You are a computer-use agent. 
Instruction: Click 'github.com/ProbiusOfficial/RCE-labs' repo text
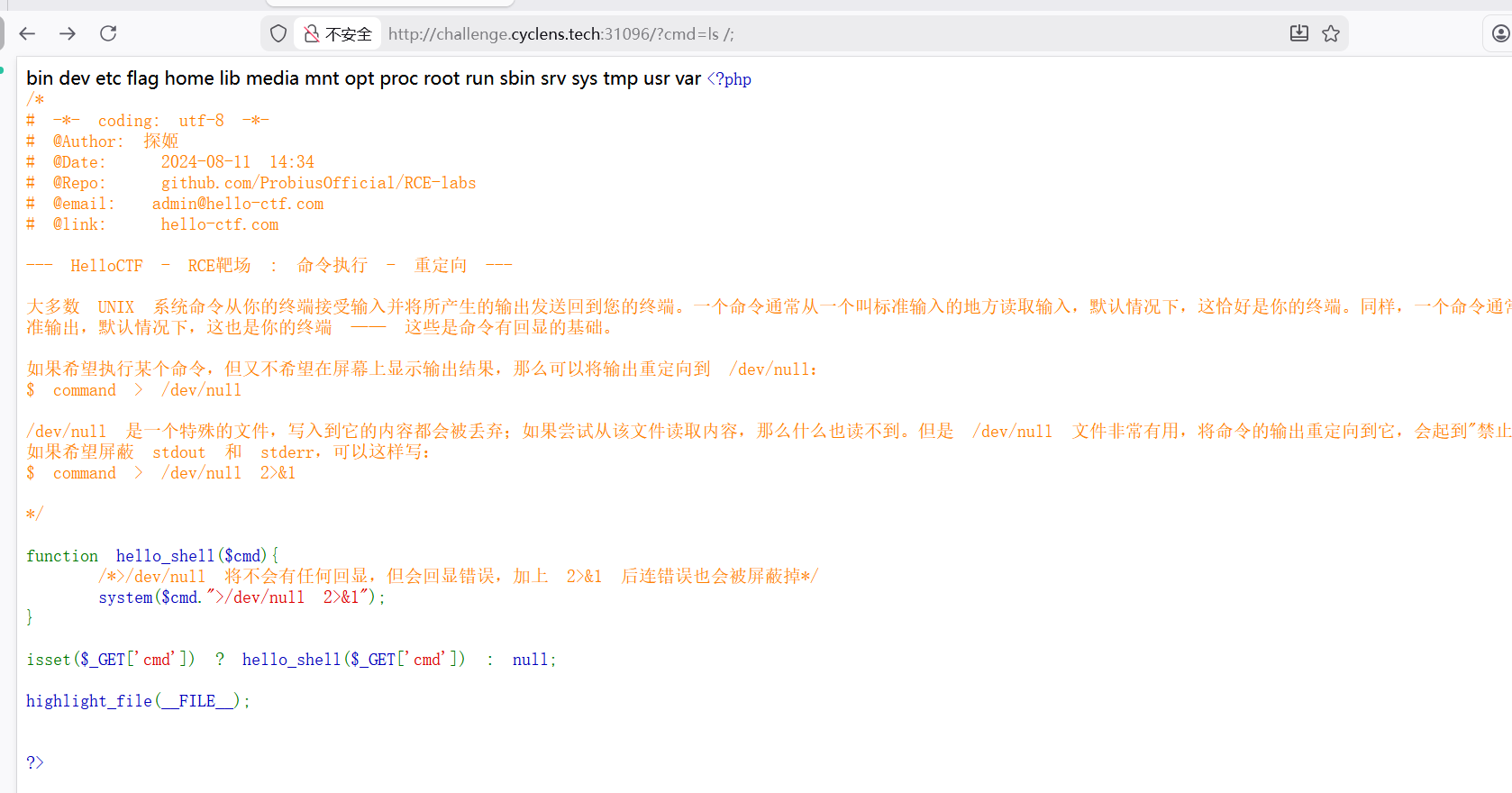pos(318,183)
